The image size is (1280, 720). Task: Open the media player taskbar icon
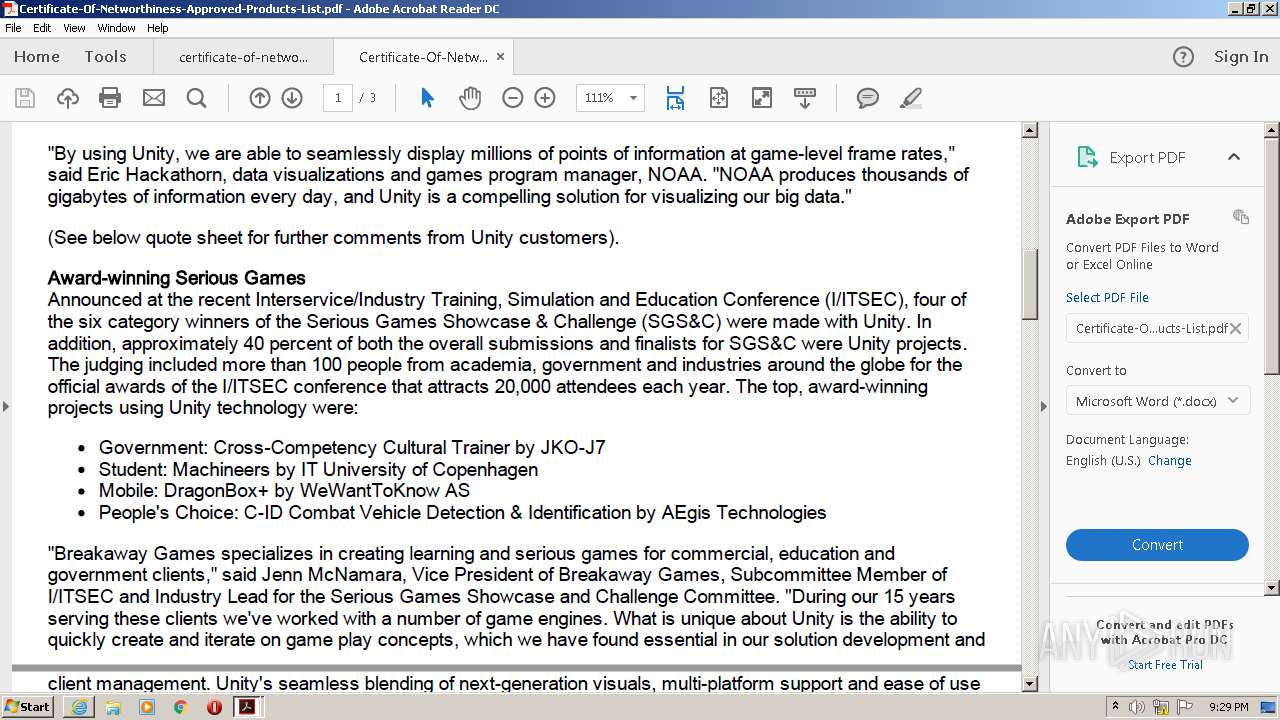click(147, 707)
